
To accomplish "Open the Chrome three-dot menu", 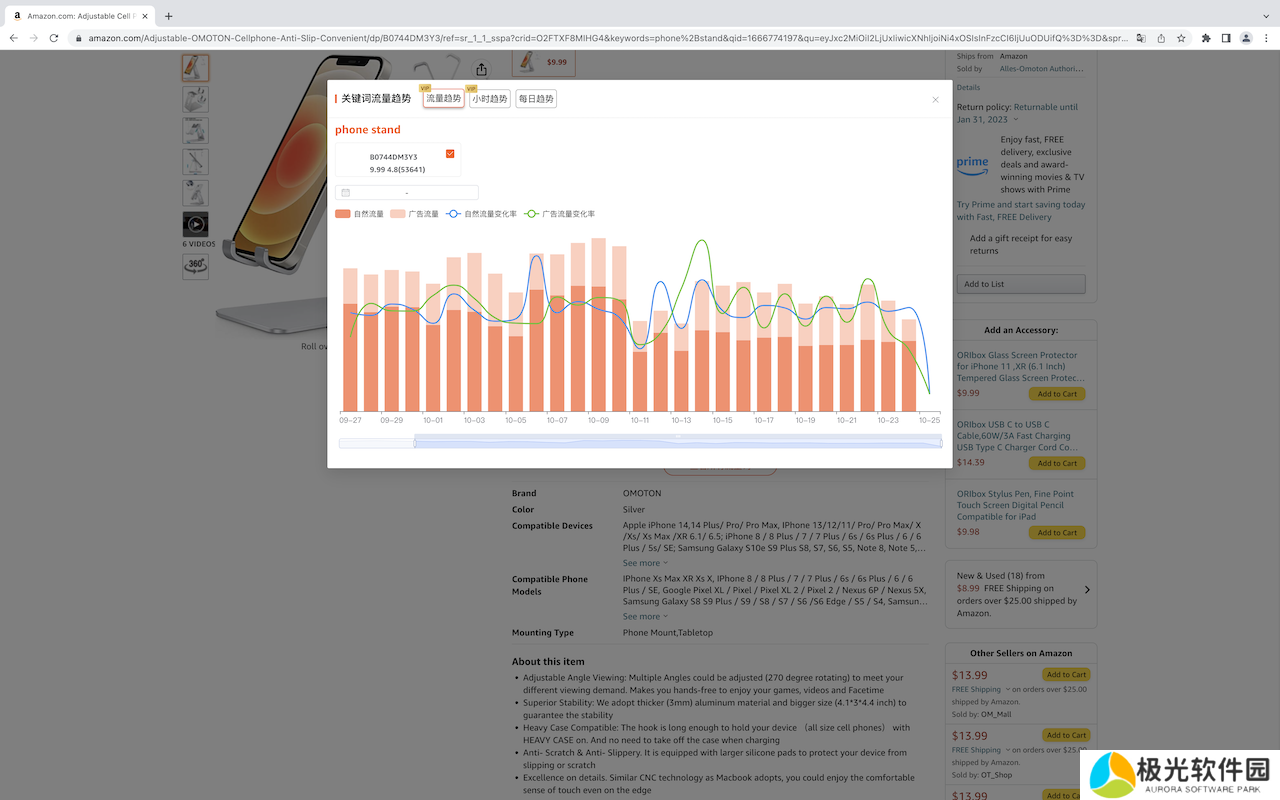I will pyautogui.click(x=1266, y=38).
